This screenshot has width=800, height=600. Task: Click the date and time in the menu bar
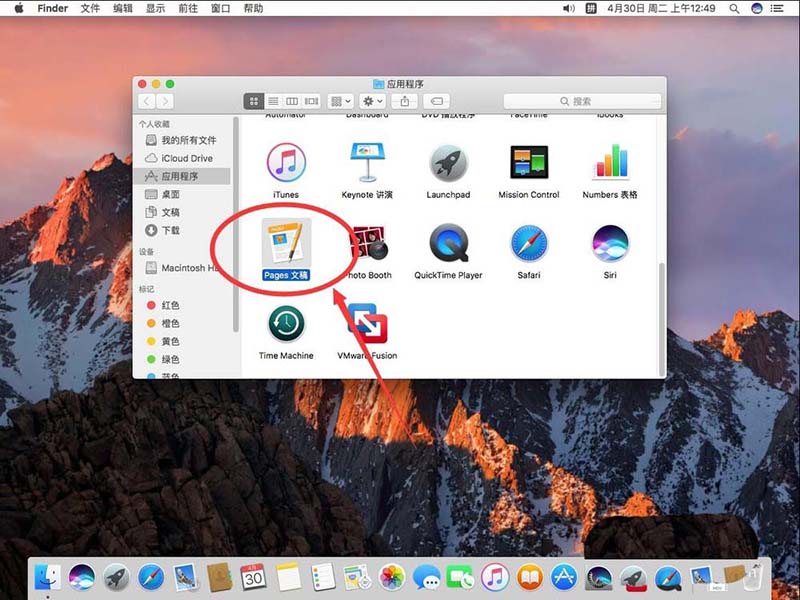tap(661, 8)
